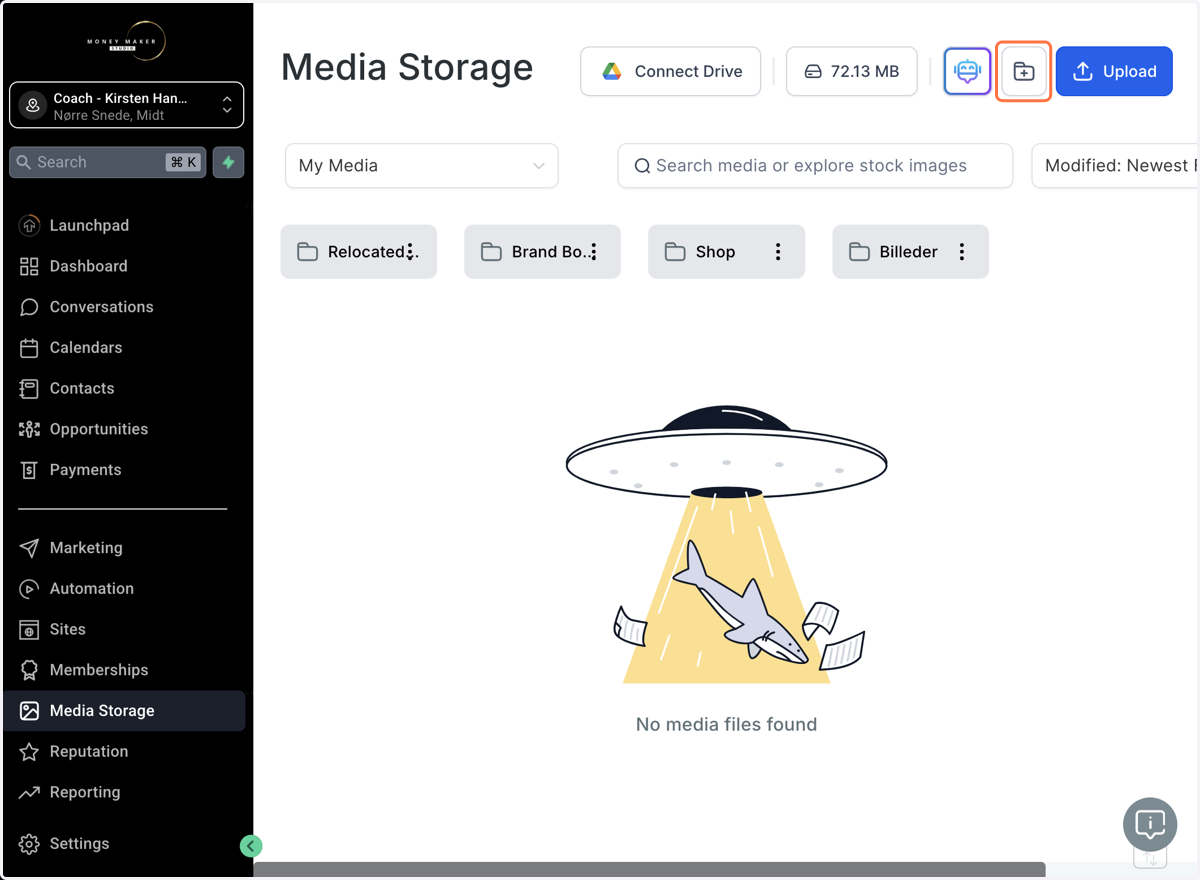
Task: Click the Settings gear icon
Action: (29, 844)
